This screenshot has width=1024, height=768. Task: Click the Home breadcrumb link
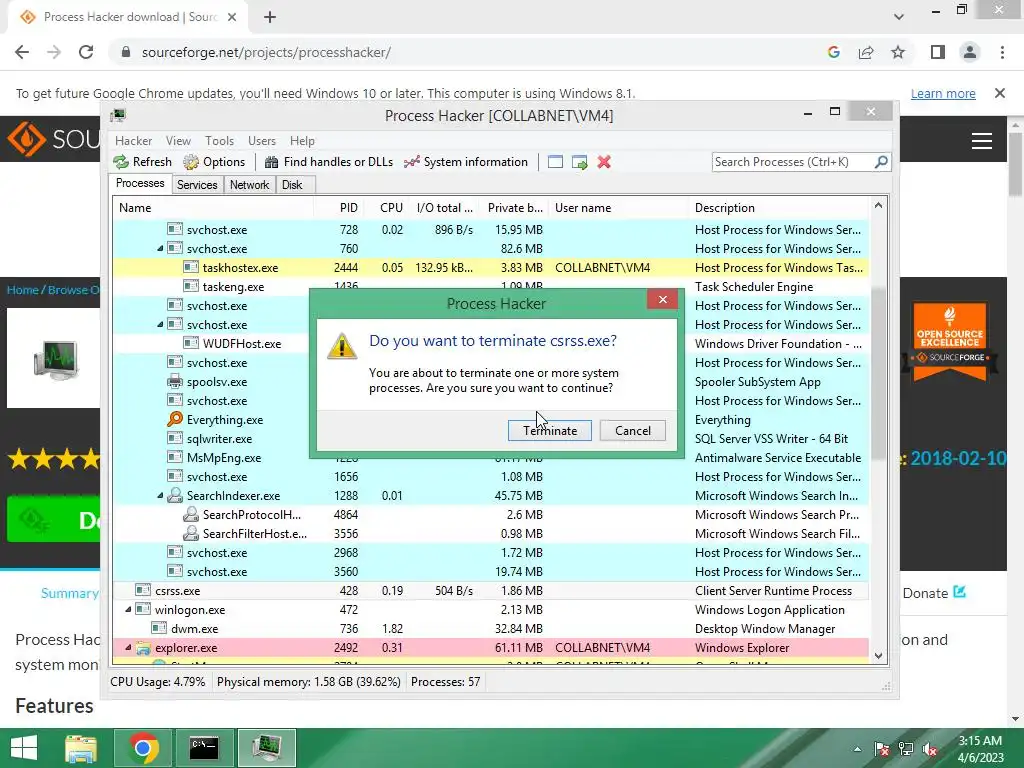click(22, 289)
